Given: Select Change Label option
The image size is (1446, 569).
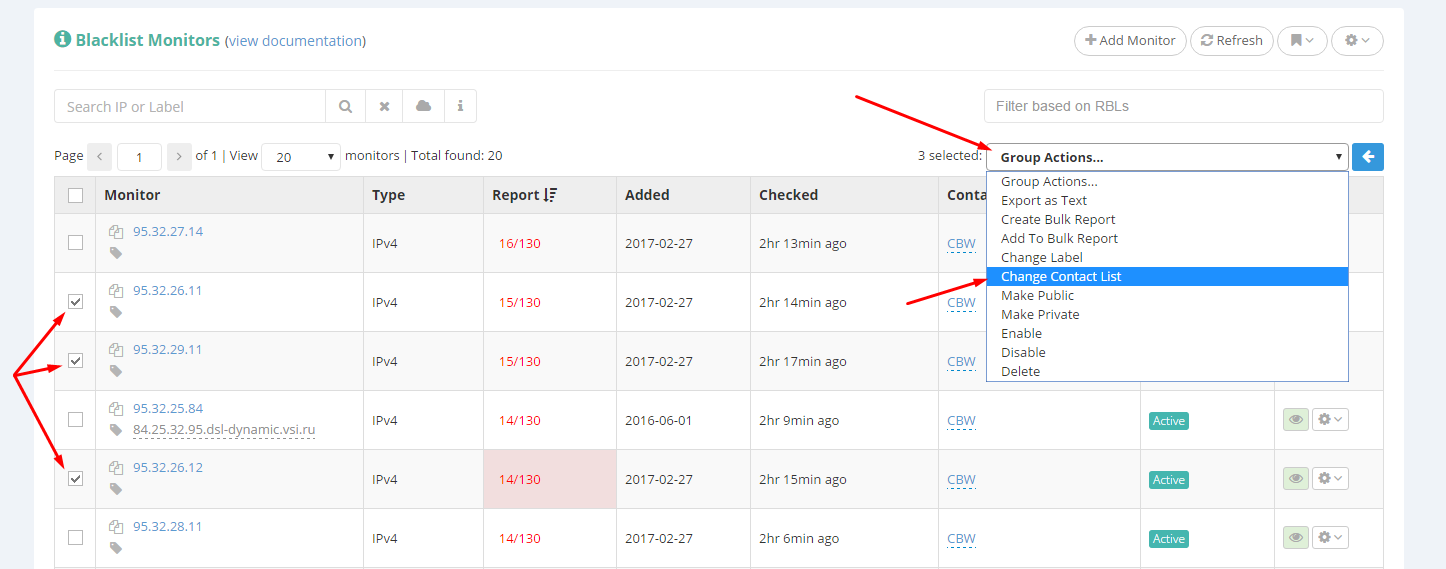Looking at the screenshot, I should [1167, 257].
